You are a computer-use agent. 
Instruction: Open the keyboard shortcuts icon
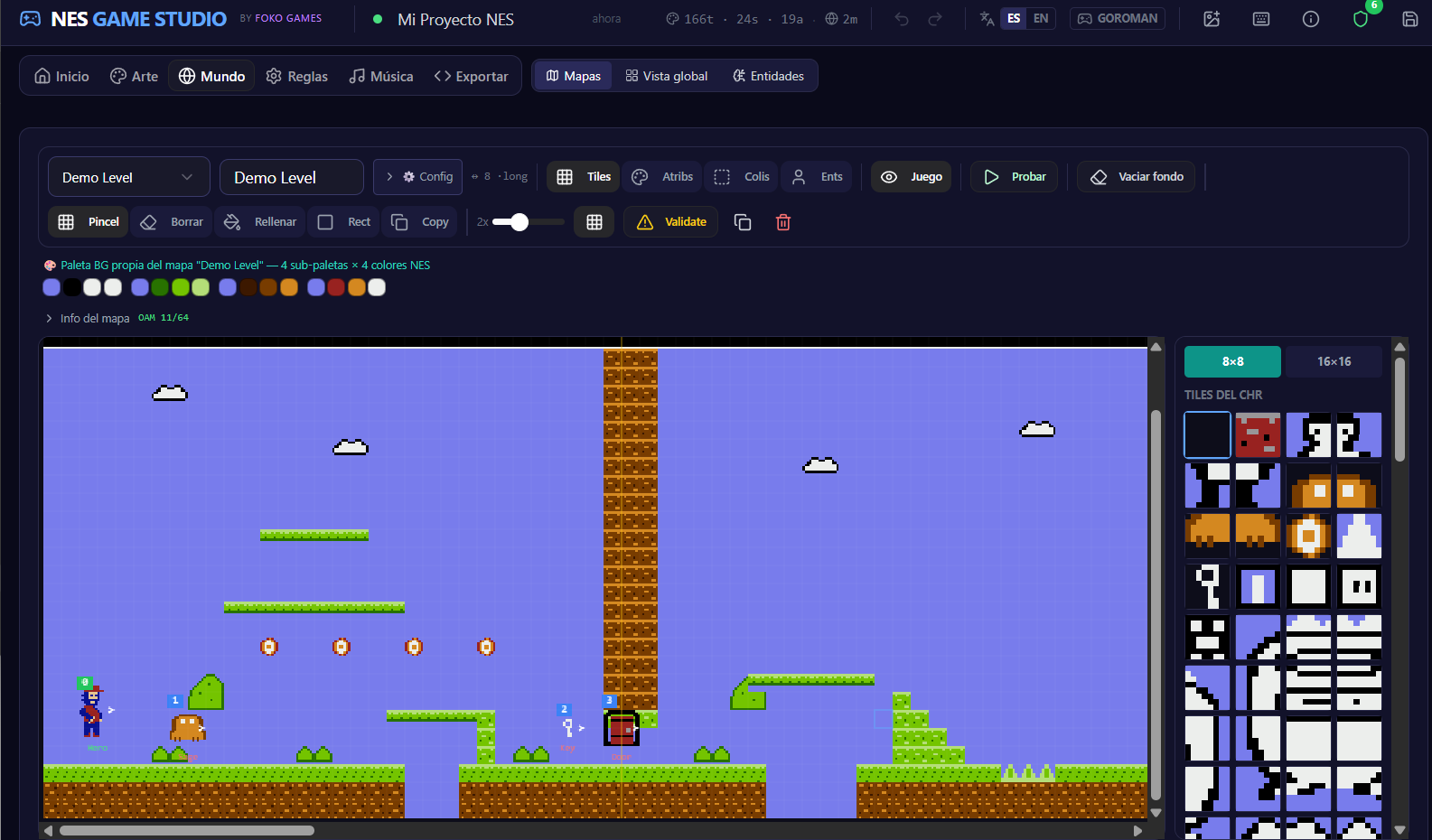coord(1261,19)
